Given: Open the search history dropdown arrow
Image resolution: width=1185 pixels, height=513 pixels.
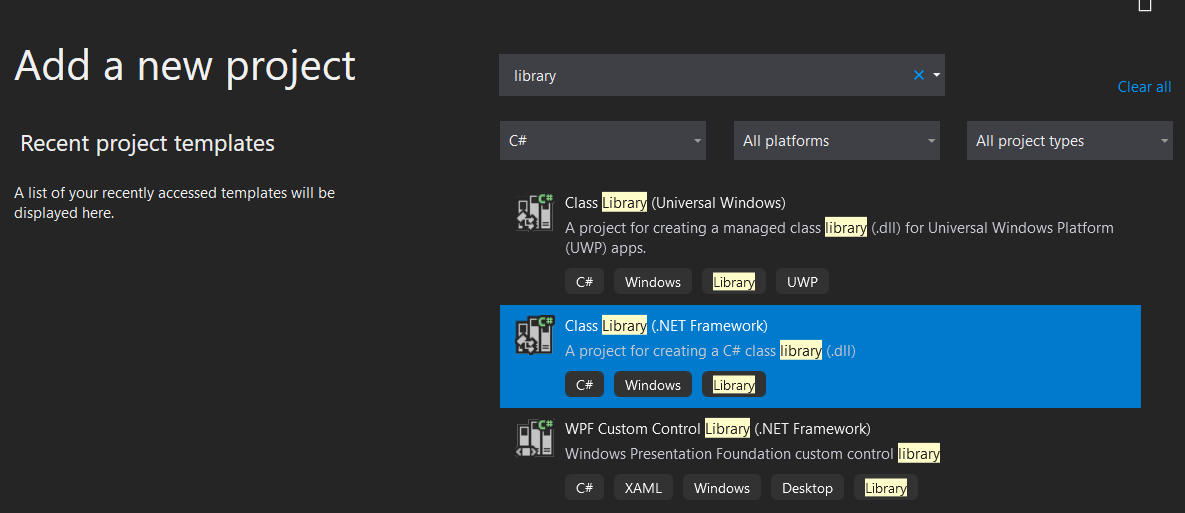Looking at the screenshot, I should pos(936,75).
